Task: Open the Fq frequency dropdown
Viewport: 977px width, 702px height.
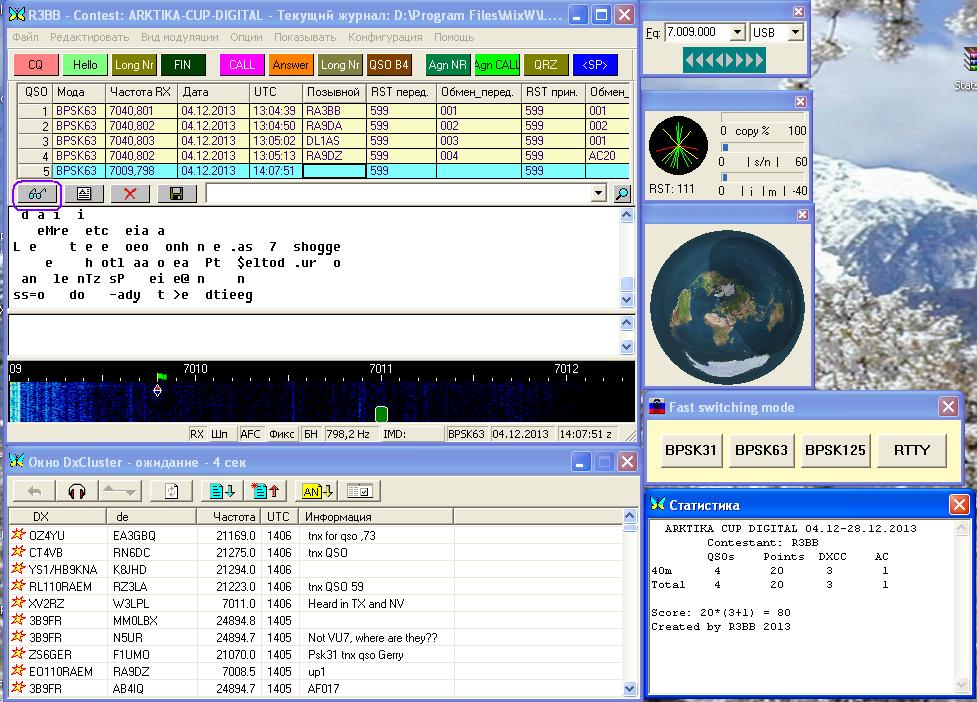Action: [x=737, y=33]
